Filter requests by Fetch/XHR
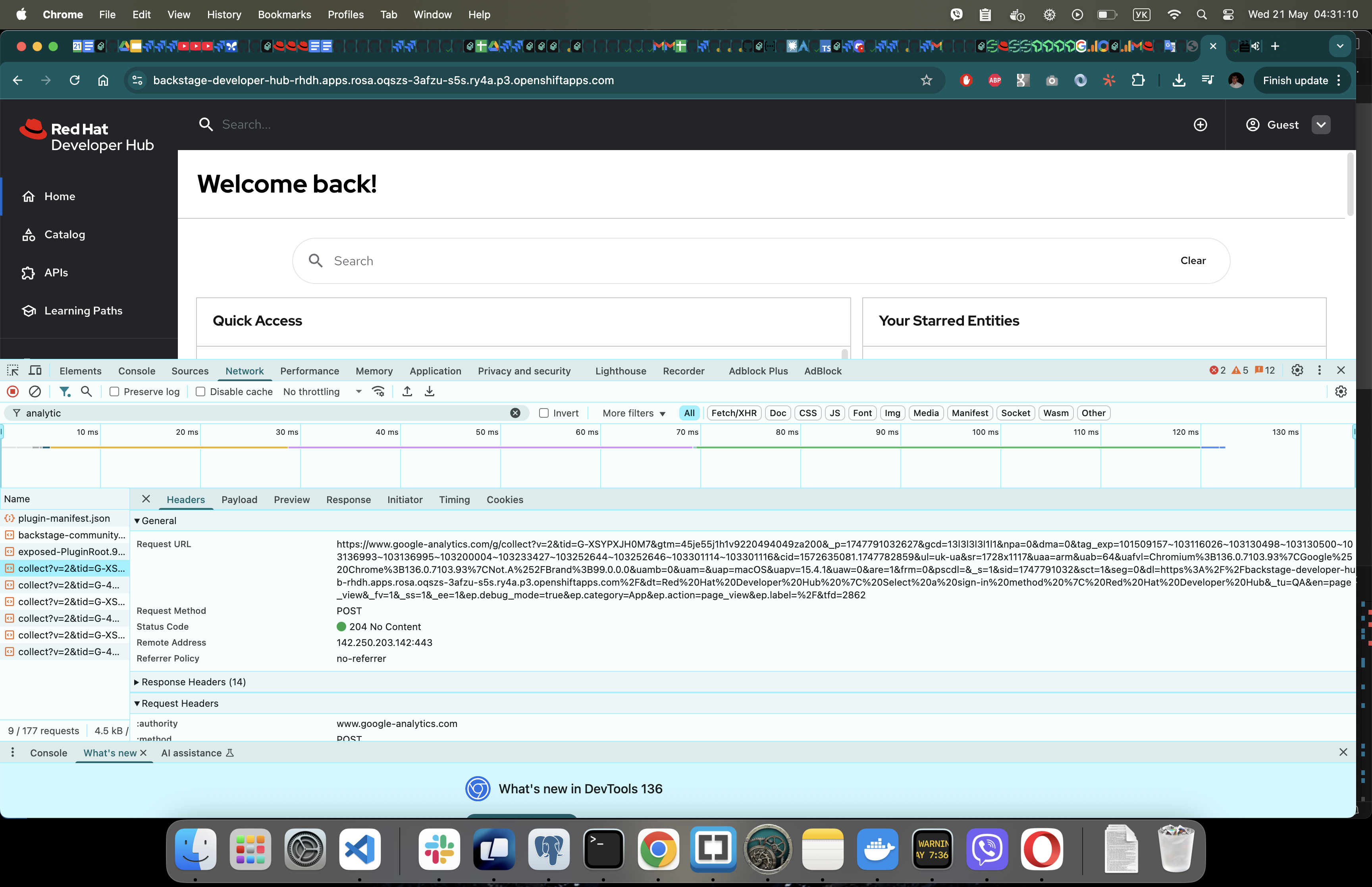Image resolution: width=1372 pixels, height=887 pixels. pos(734,413)
